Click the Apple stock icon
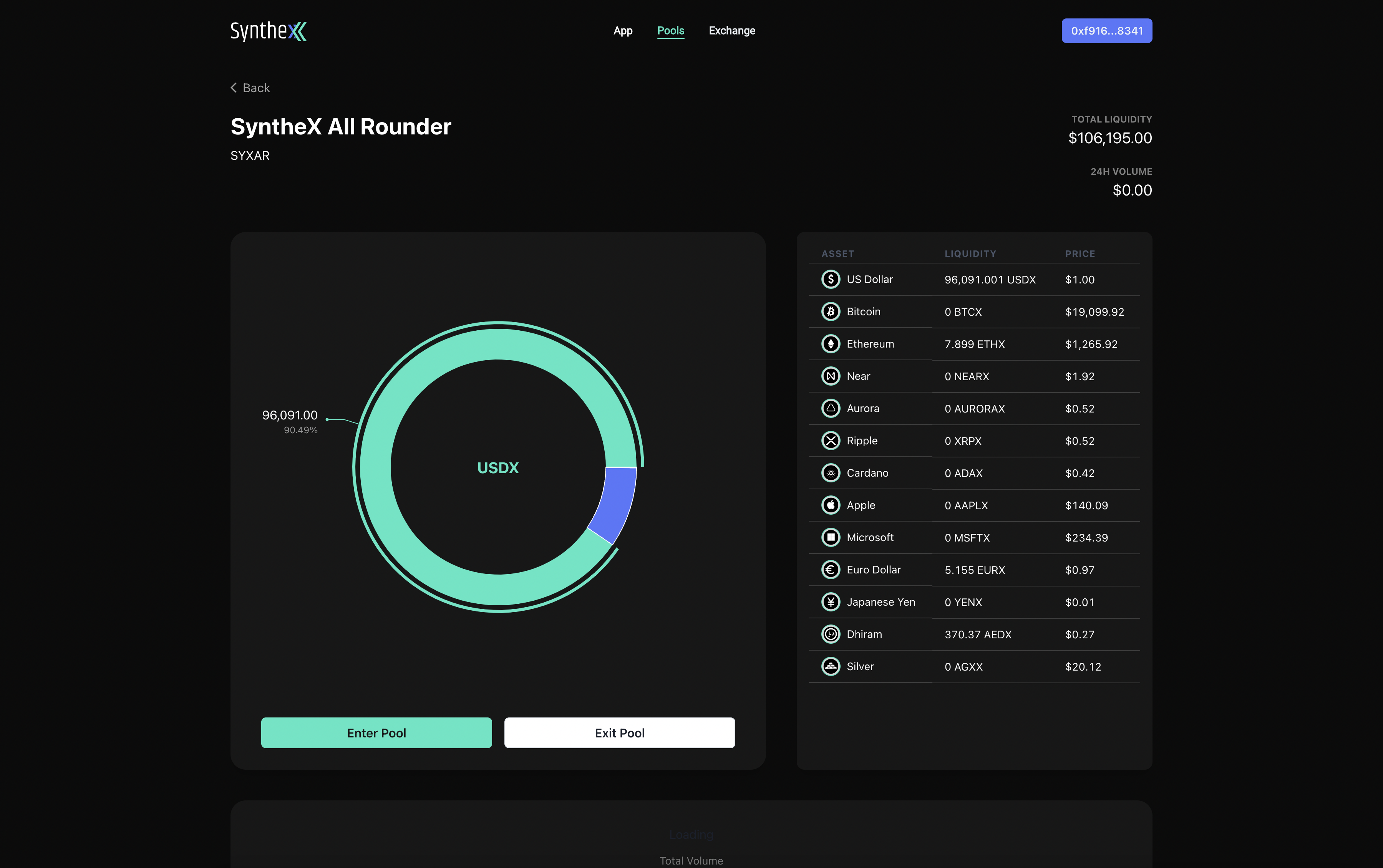 (x=830, y=505)
